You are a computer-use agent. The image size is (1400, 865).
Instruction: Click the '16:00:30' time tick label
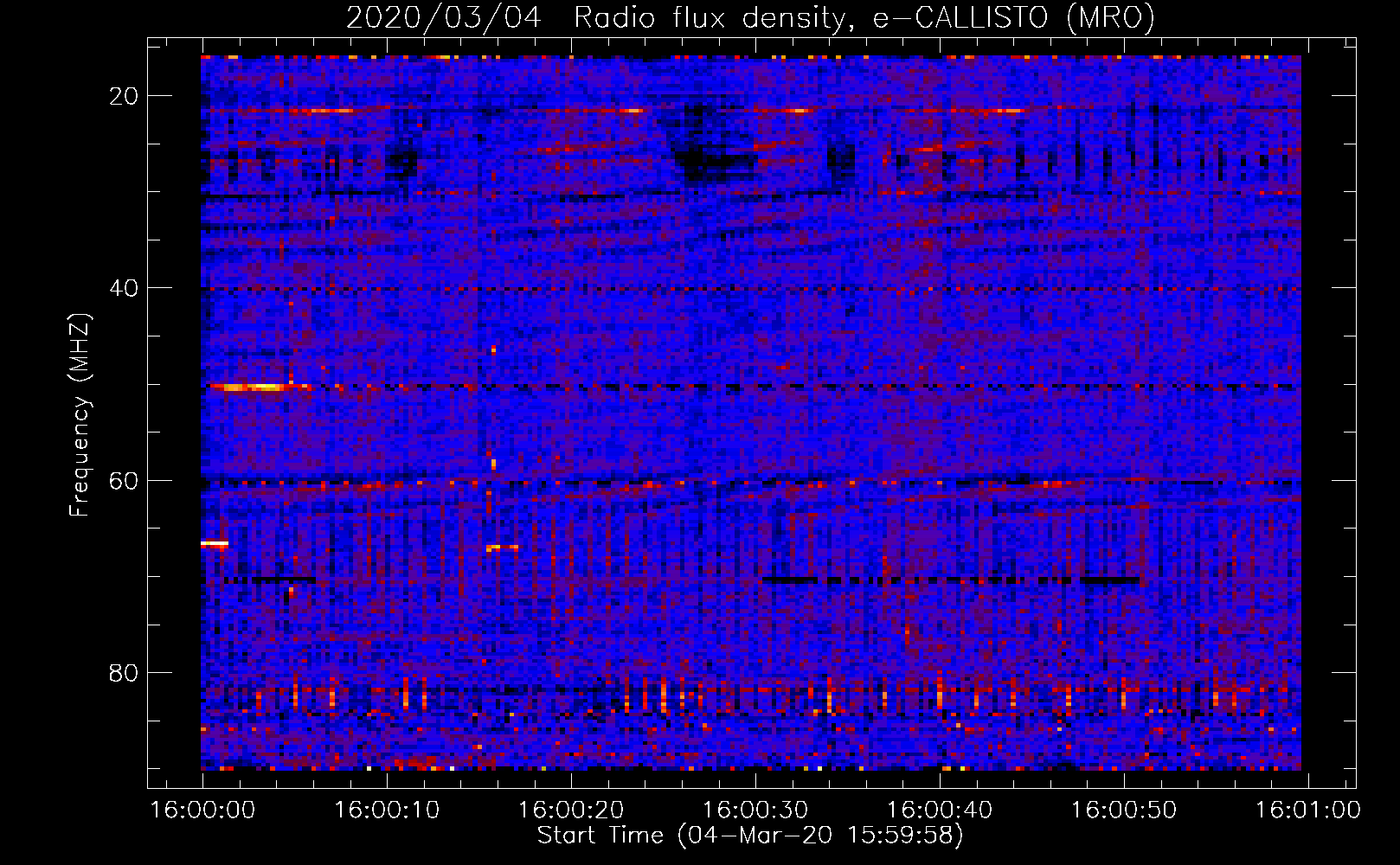[x=755, y=811]
